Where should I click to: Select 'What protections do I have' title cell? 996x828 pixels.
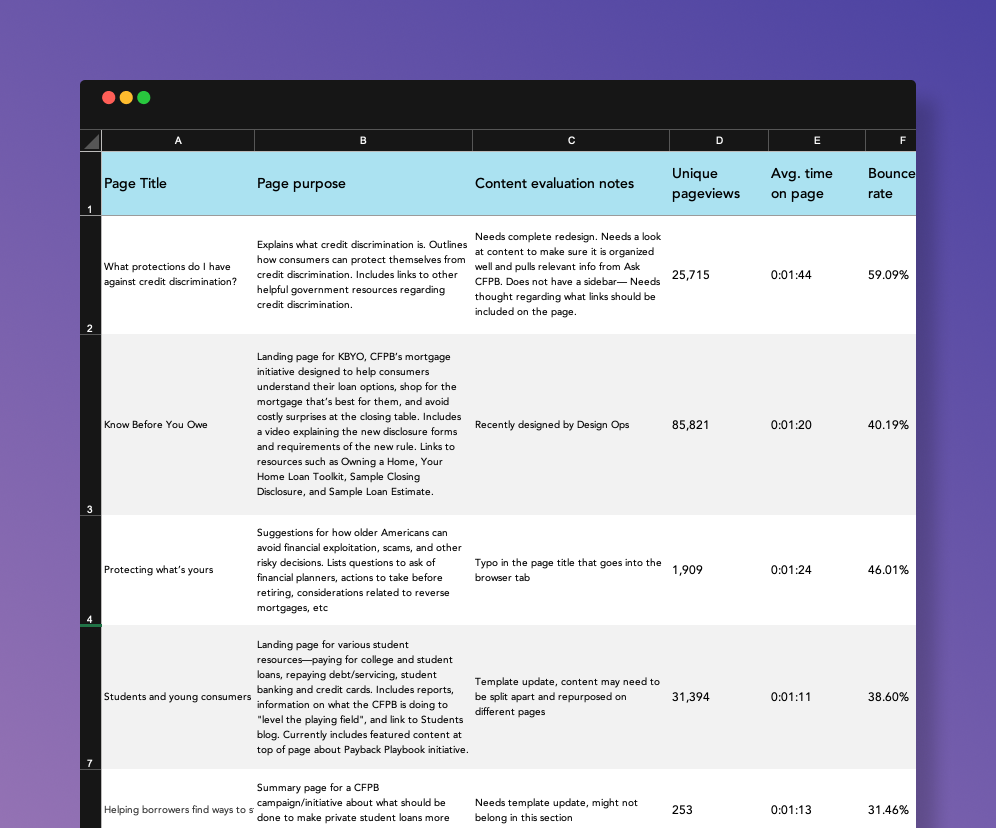coord(178,275)
